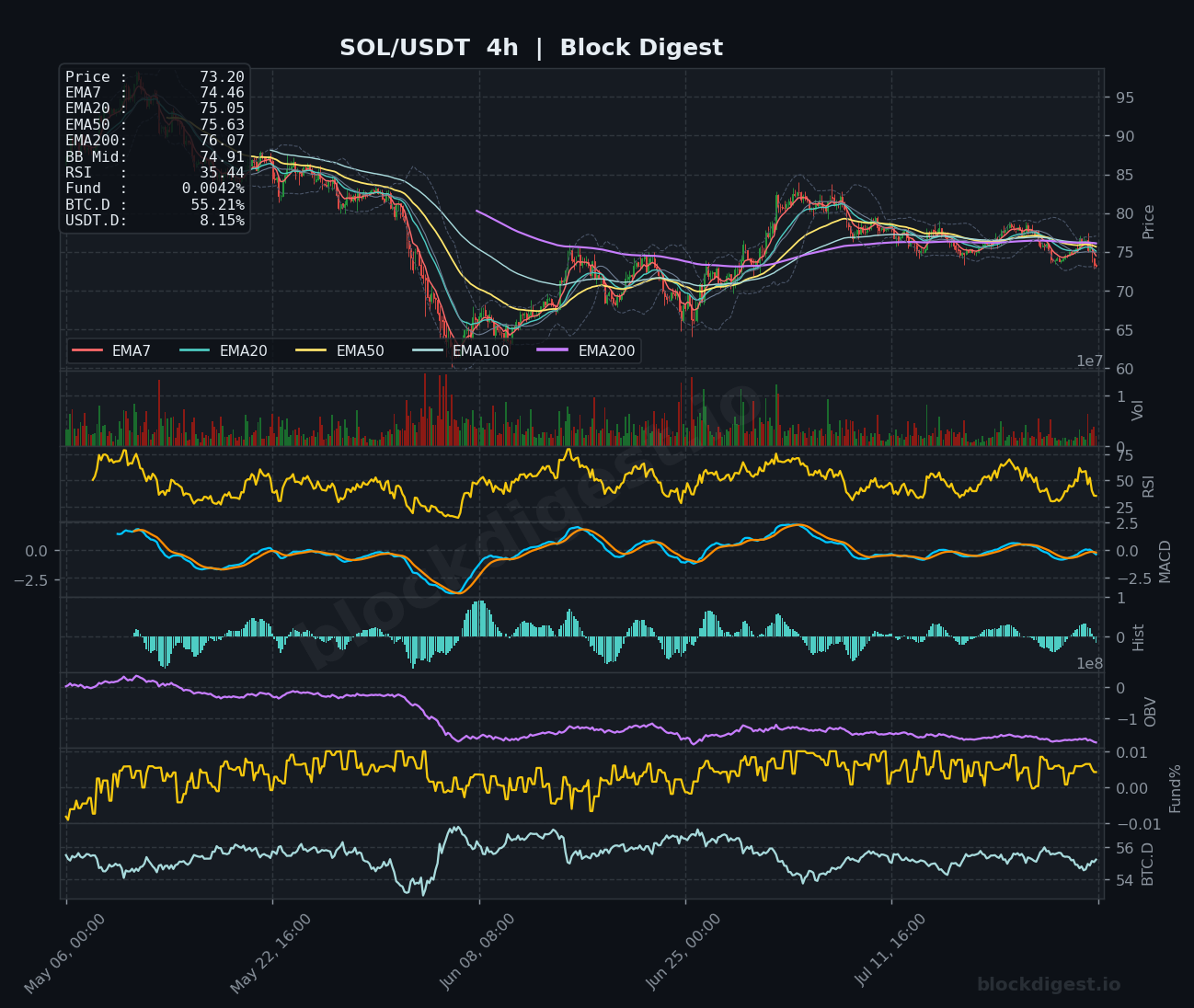The width and height of the screenshot is (1194, 1008).
Task: Click the chart title SOL/USDT 4h | Block Digest
Action: tap(531, 48)
